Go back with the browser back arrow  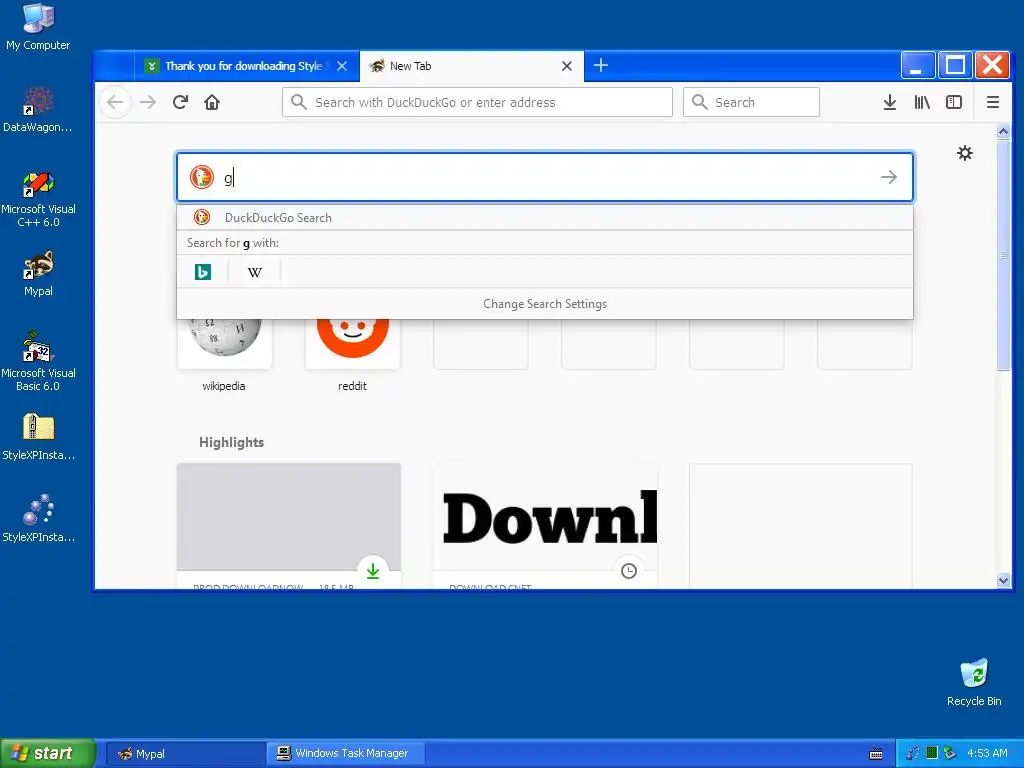click(116, 103)
